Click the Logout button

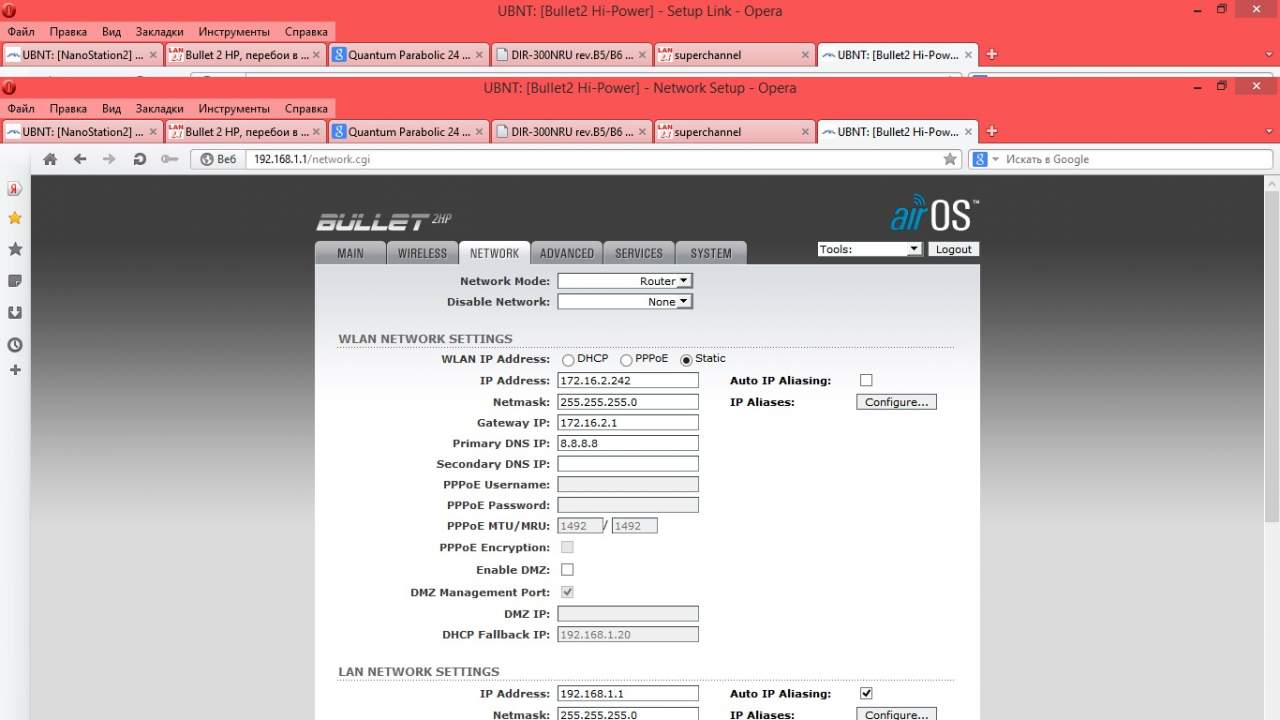(954, 249)
